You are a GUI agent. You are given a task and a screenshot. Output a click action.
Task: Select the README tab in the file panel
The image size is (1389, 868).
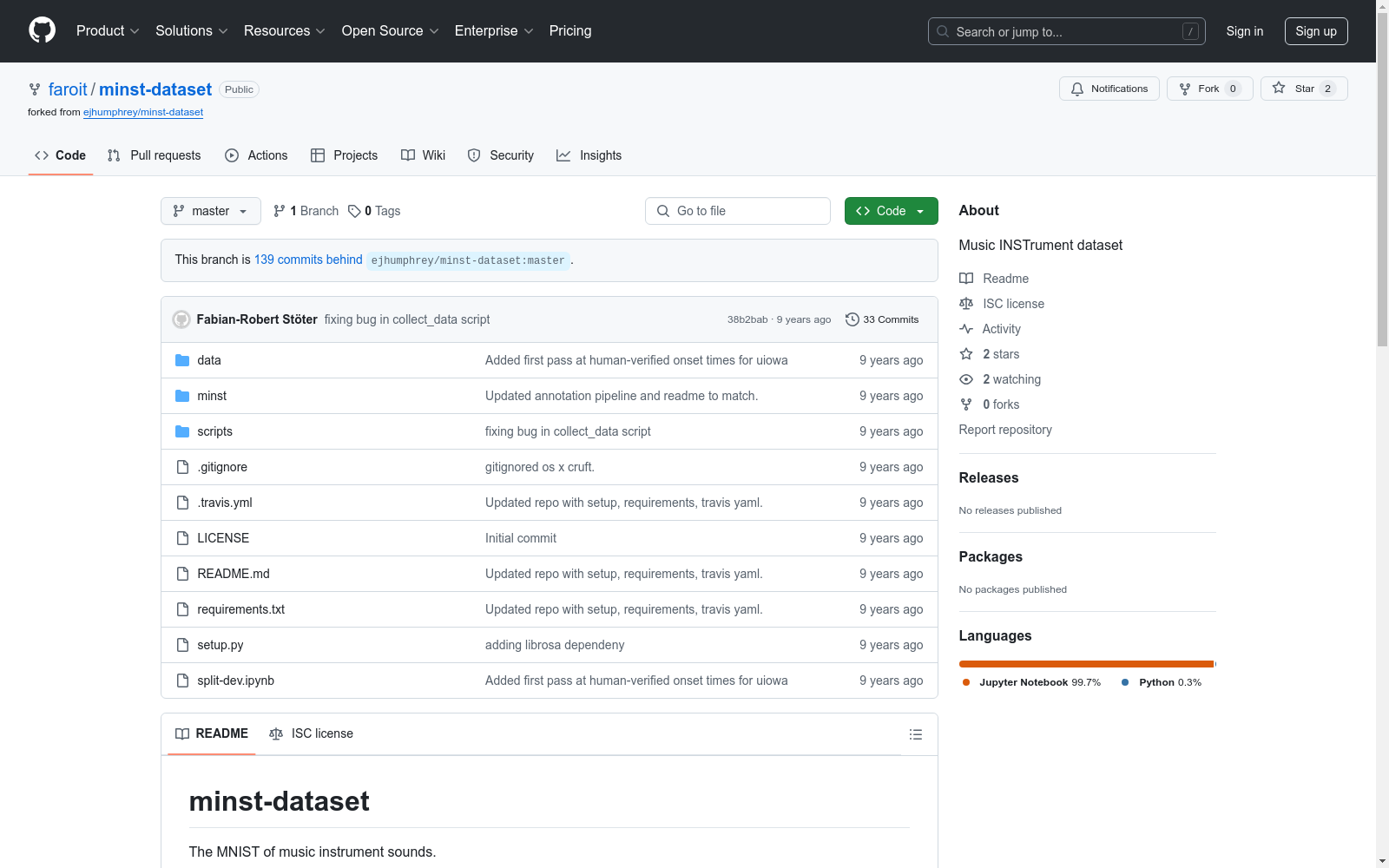[x=212, y=734]
